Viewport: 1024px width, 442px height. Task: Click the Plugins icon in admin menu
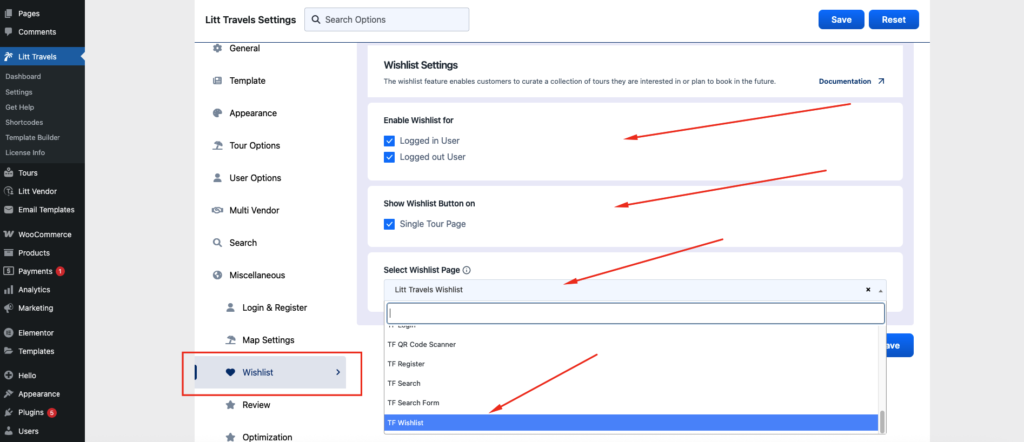pos(9,412)
